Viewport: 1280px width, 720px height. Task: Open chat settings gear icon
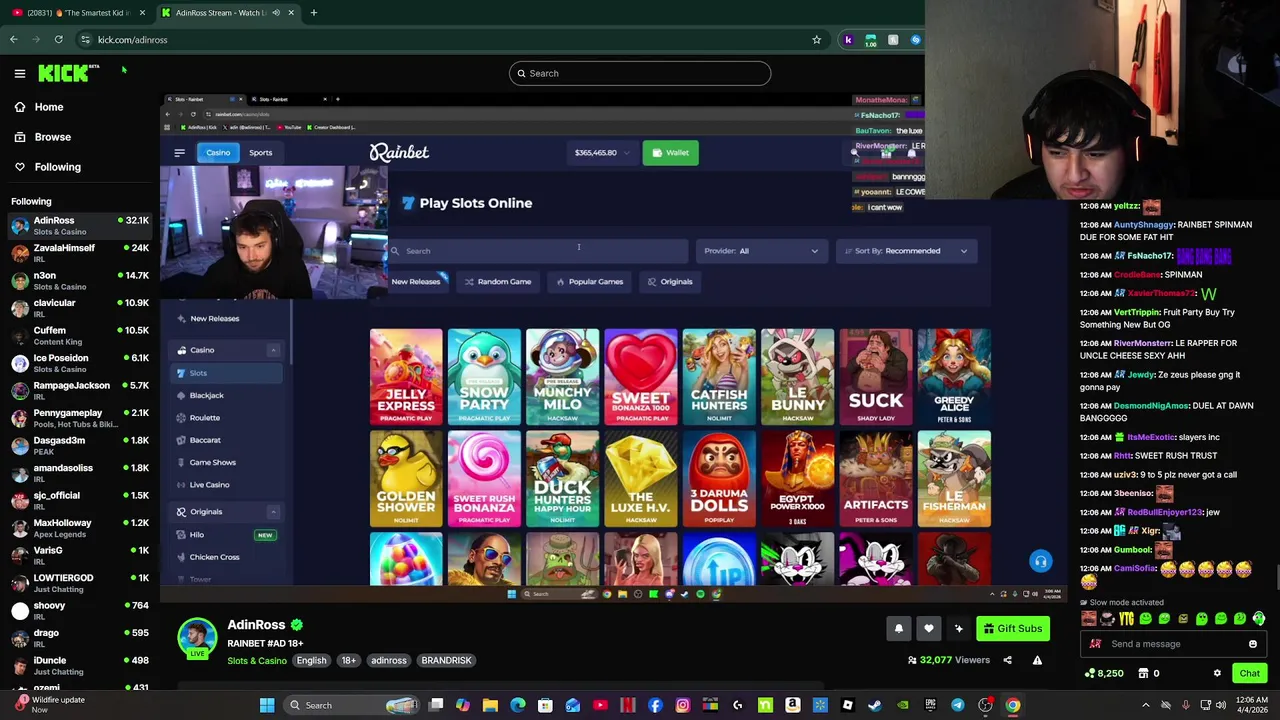point(1217,673)
